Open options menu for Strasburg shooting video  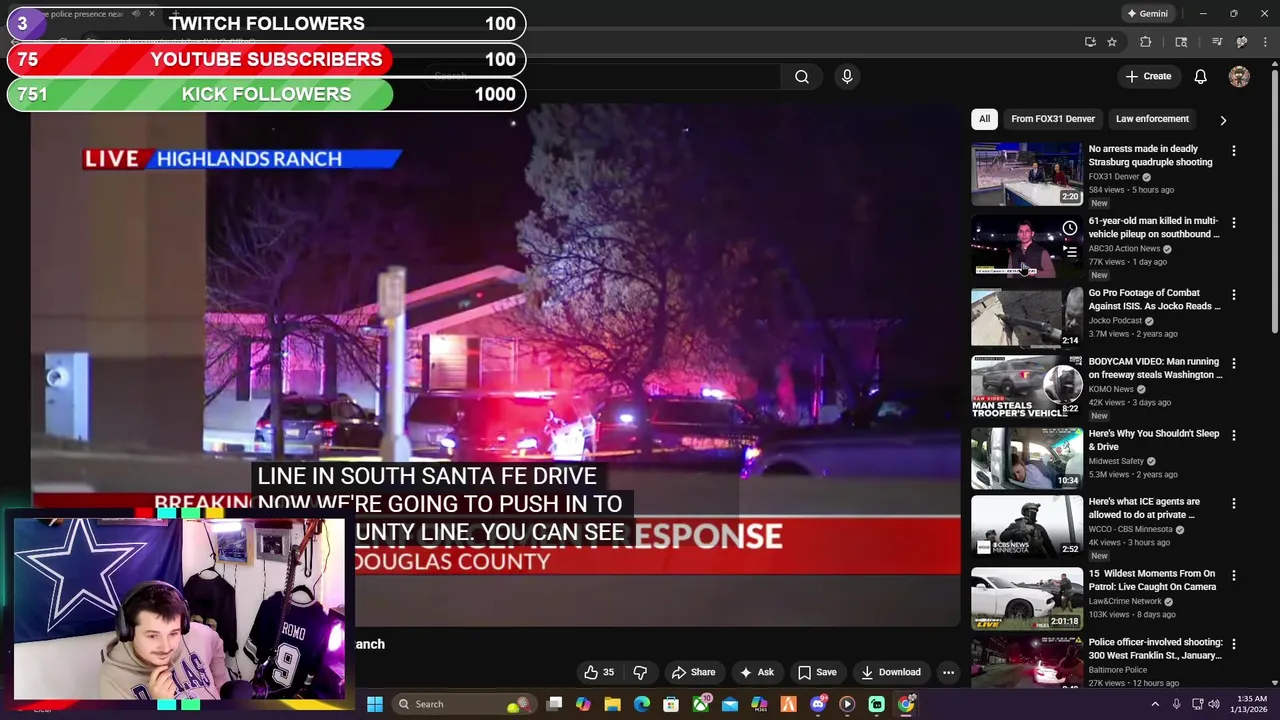[x=1233, y=150]
